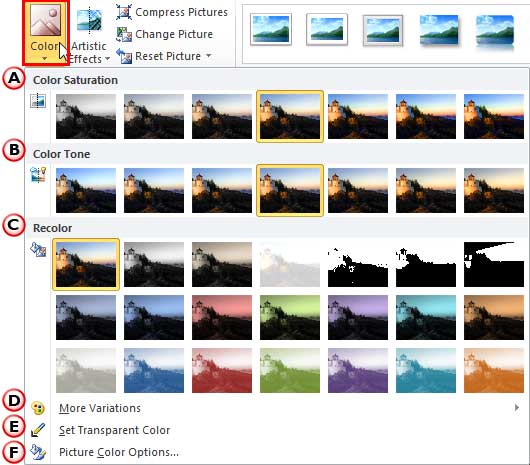Choose the third Color Saturation thumbnail
The width and height of the screenshot is (530, 465).
coord(222,116)
